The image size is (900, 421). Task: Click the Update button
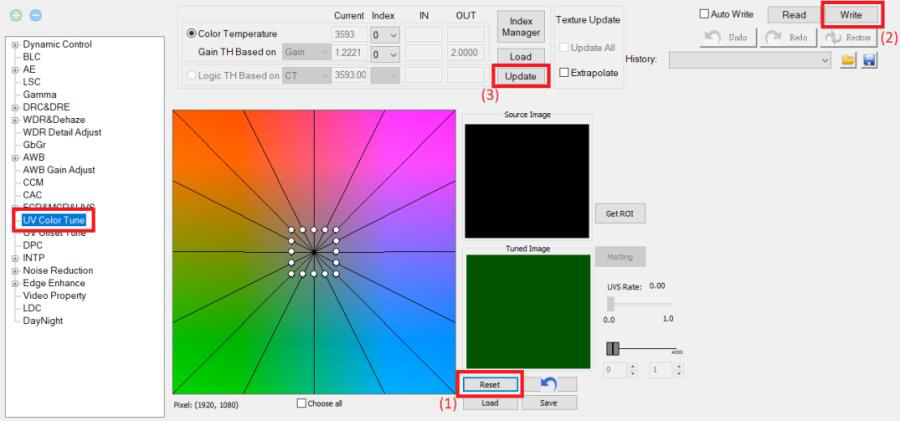[x=521, y=76]
